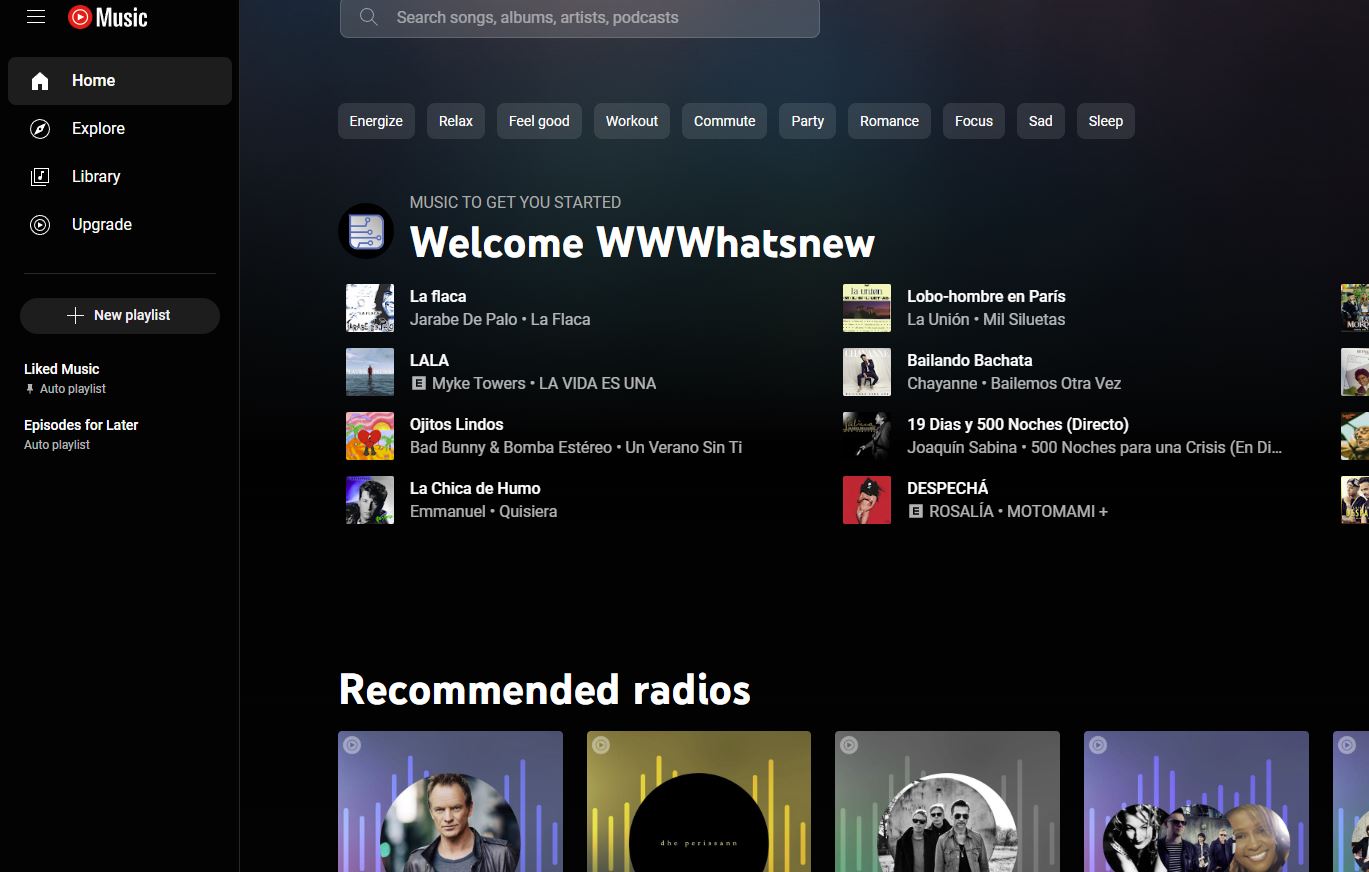
Task: Open the Library section
Action: [120, 177]
